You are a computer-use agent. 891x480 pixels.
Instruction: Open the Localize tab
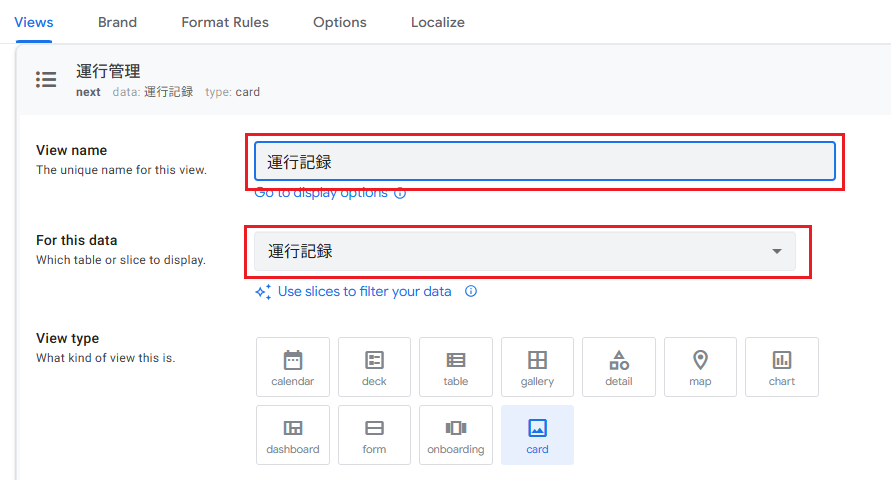(x=437, y=22)
